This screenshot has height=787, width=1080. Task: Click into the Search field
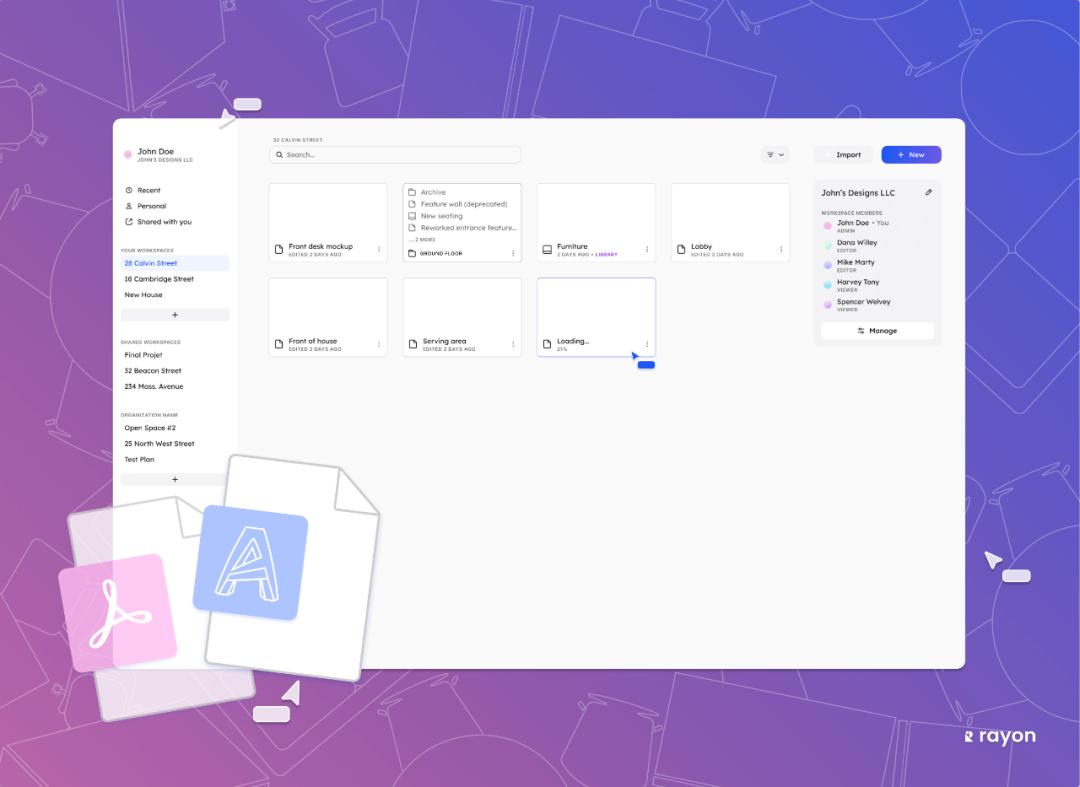395,155
